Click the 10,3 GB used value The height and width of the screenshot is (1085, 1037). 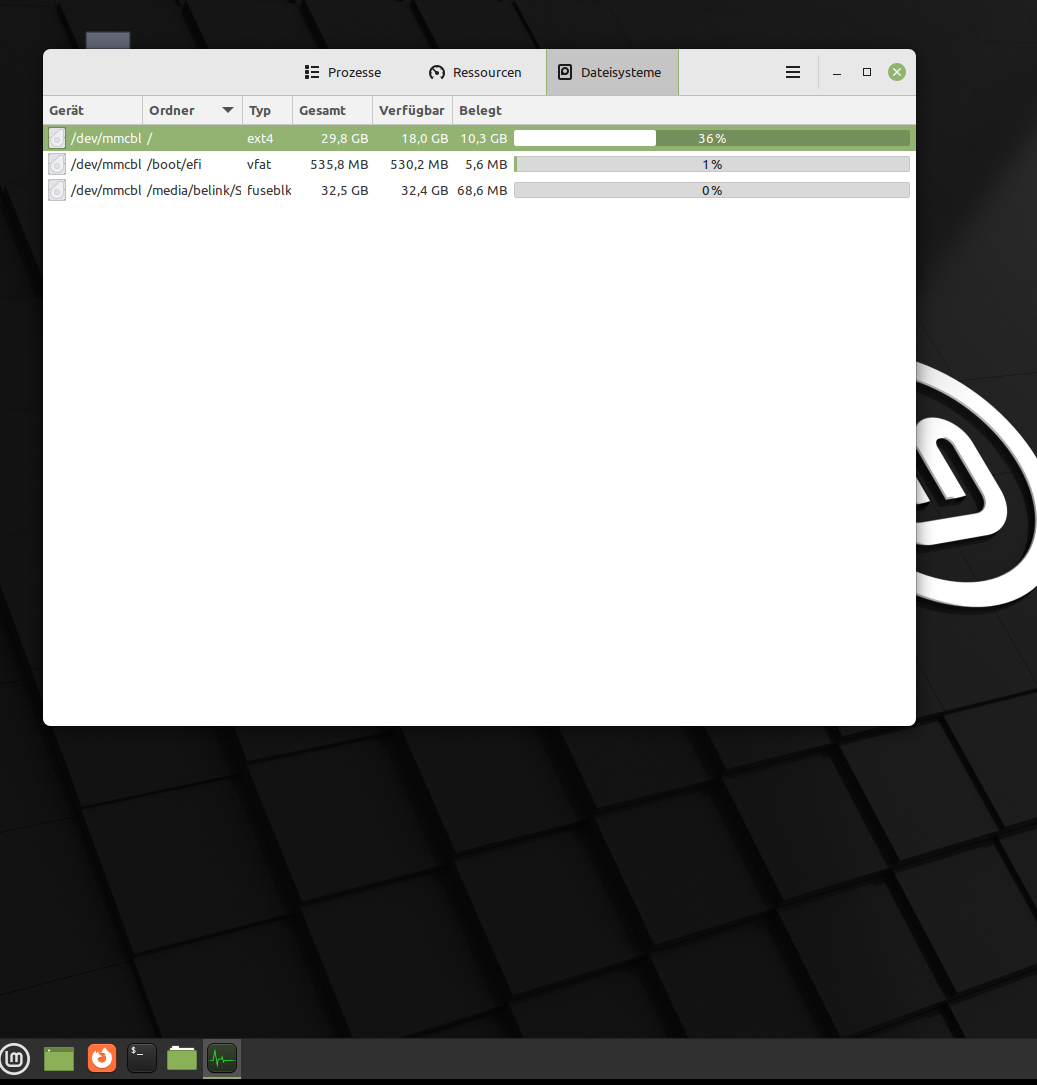pos(484,138)
